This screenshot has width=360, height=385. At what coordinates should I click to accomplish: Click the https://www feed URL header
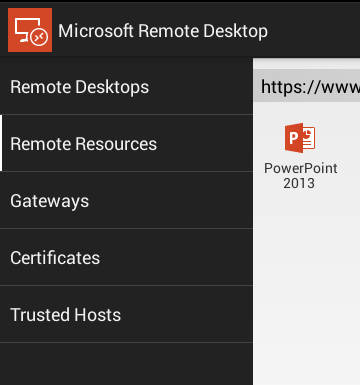pyautogui.click(x=307, y=86)
